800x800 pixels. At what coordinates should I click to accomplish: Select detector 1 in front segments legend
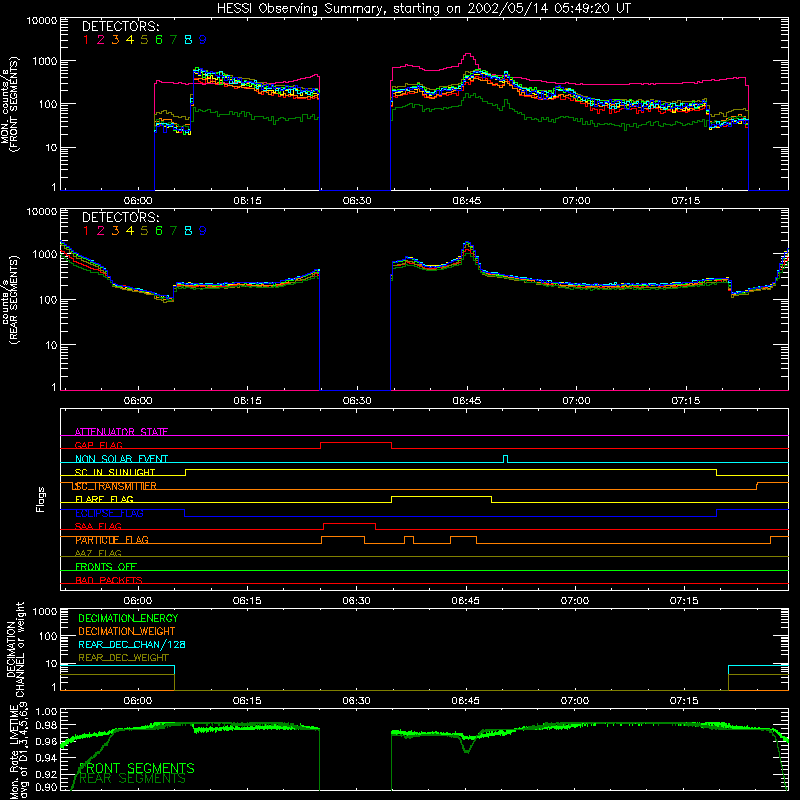click(86, 40)
